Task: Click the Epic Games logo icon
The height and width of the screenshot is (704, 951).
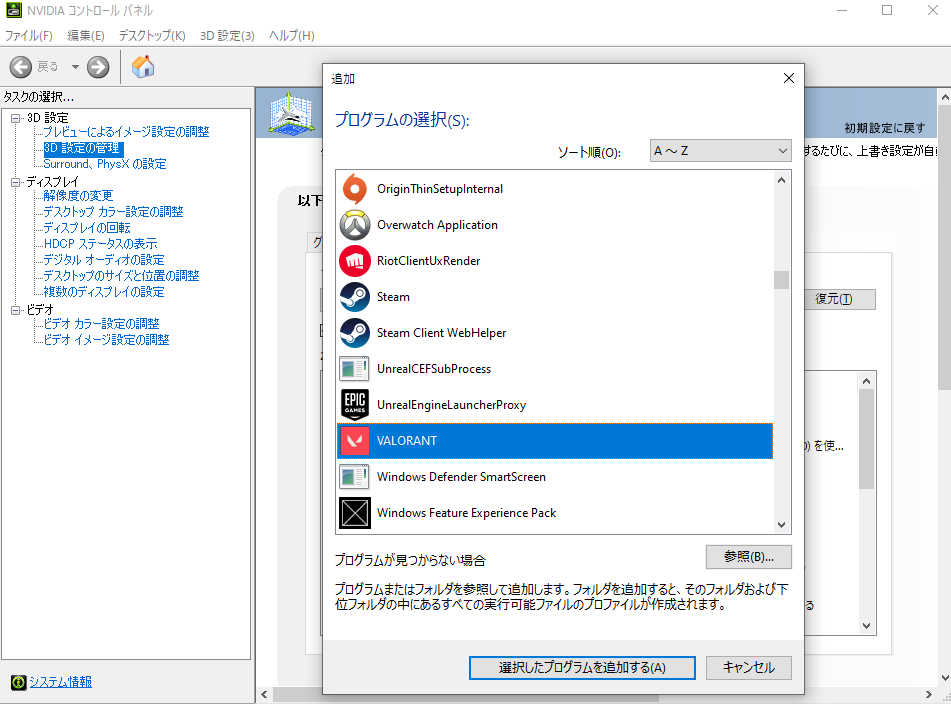Action: [355, 405]
